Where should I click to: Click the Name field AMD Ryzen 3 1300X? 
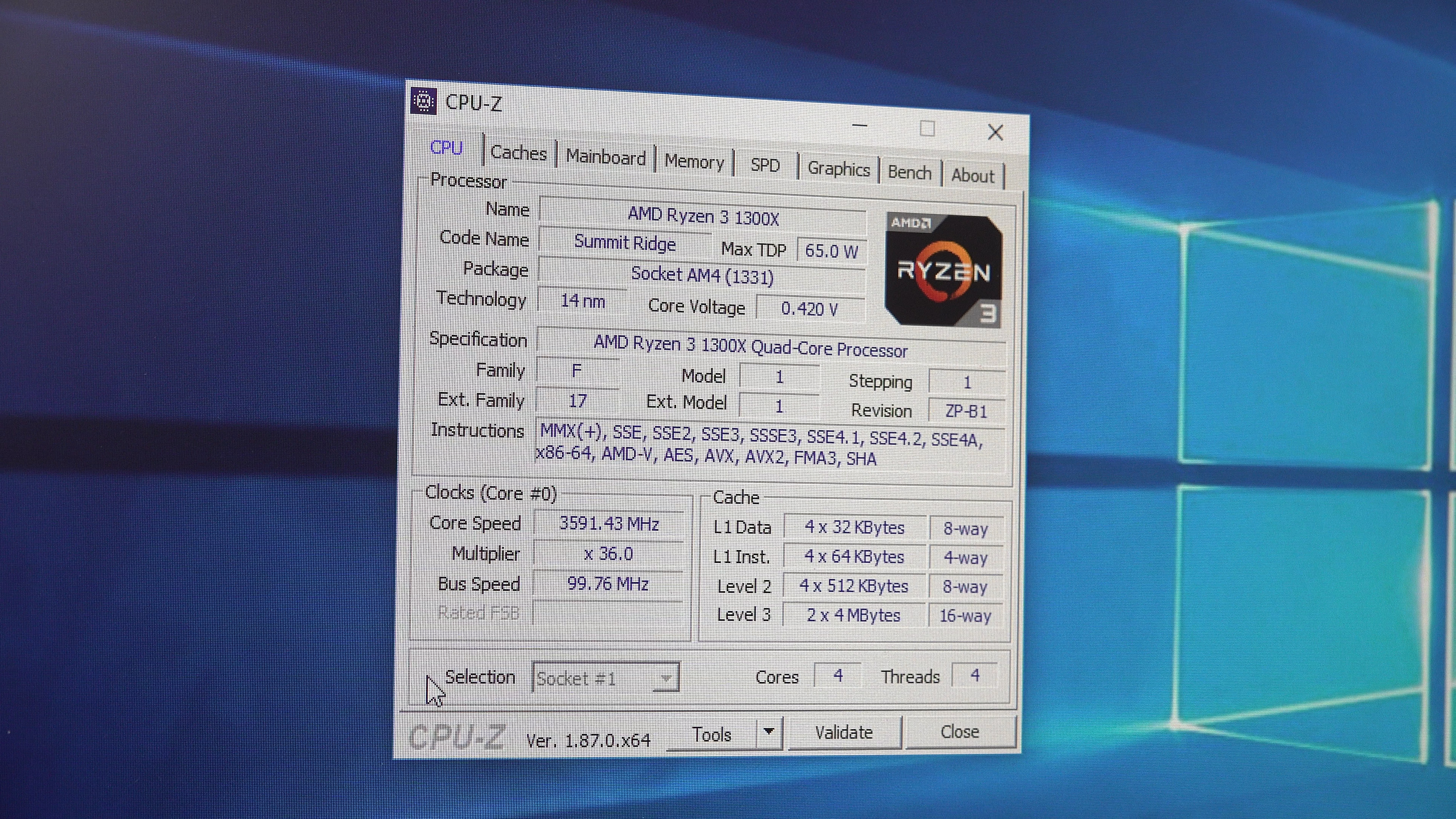[703, 217]
